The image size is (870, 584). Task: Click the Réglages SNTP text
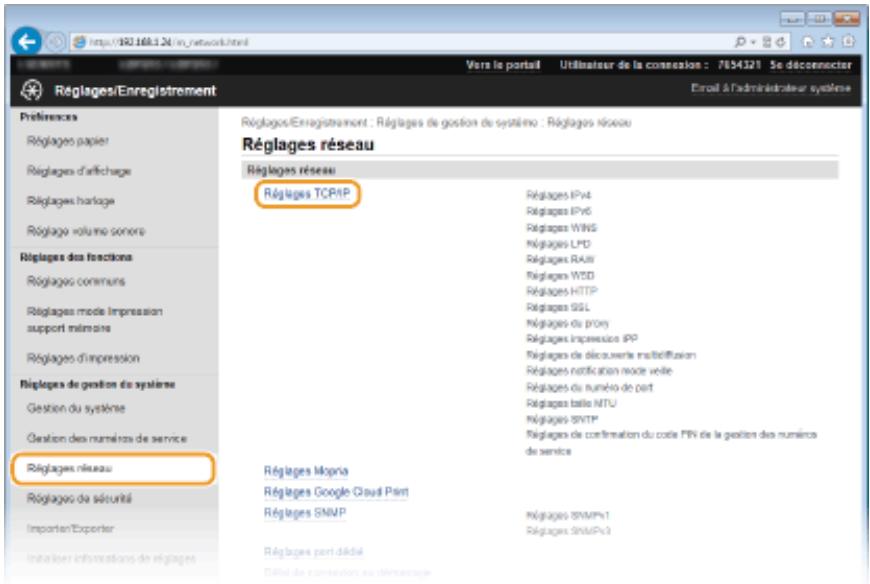pyautogui.click(x=562, y=420)
